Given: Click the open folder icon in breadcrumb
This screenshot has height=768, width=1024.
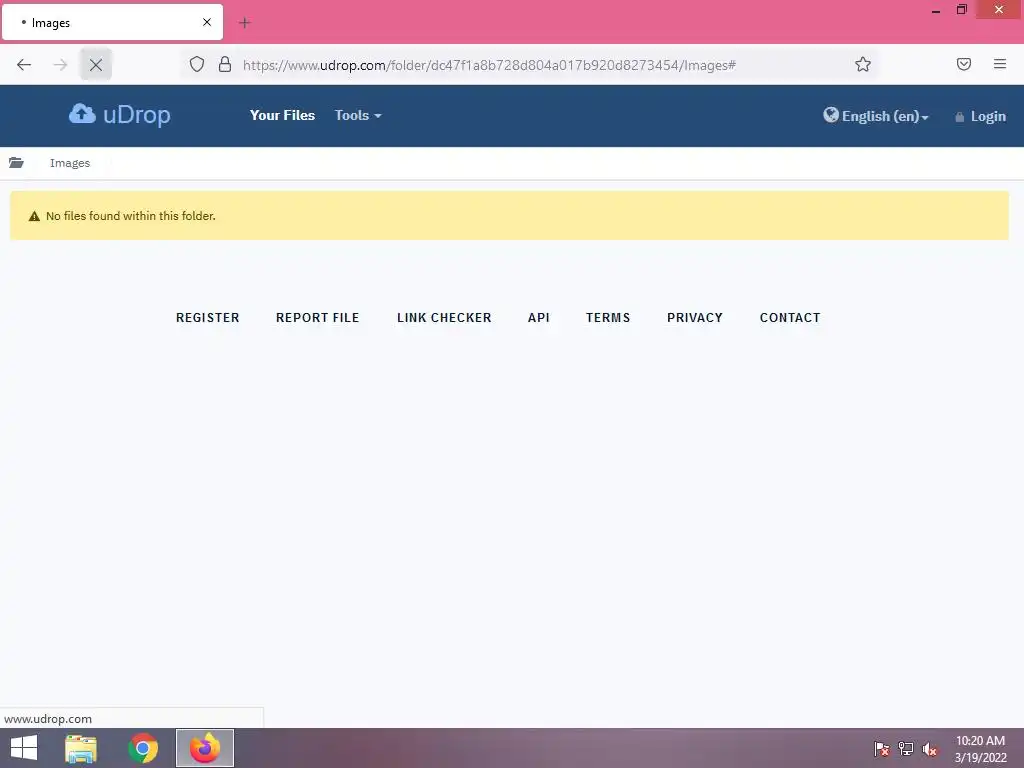Looking at the screenshot, I should (x=16, y=163).
